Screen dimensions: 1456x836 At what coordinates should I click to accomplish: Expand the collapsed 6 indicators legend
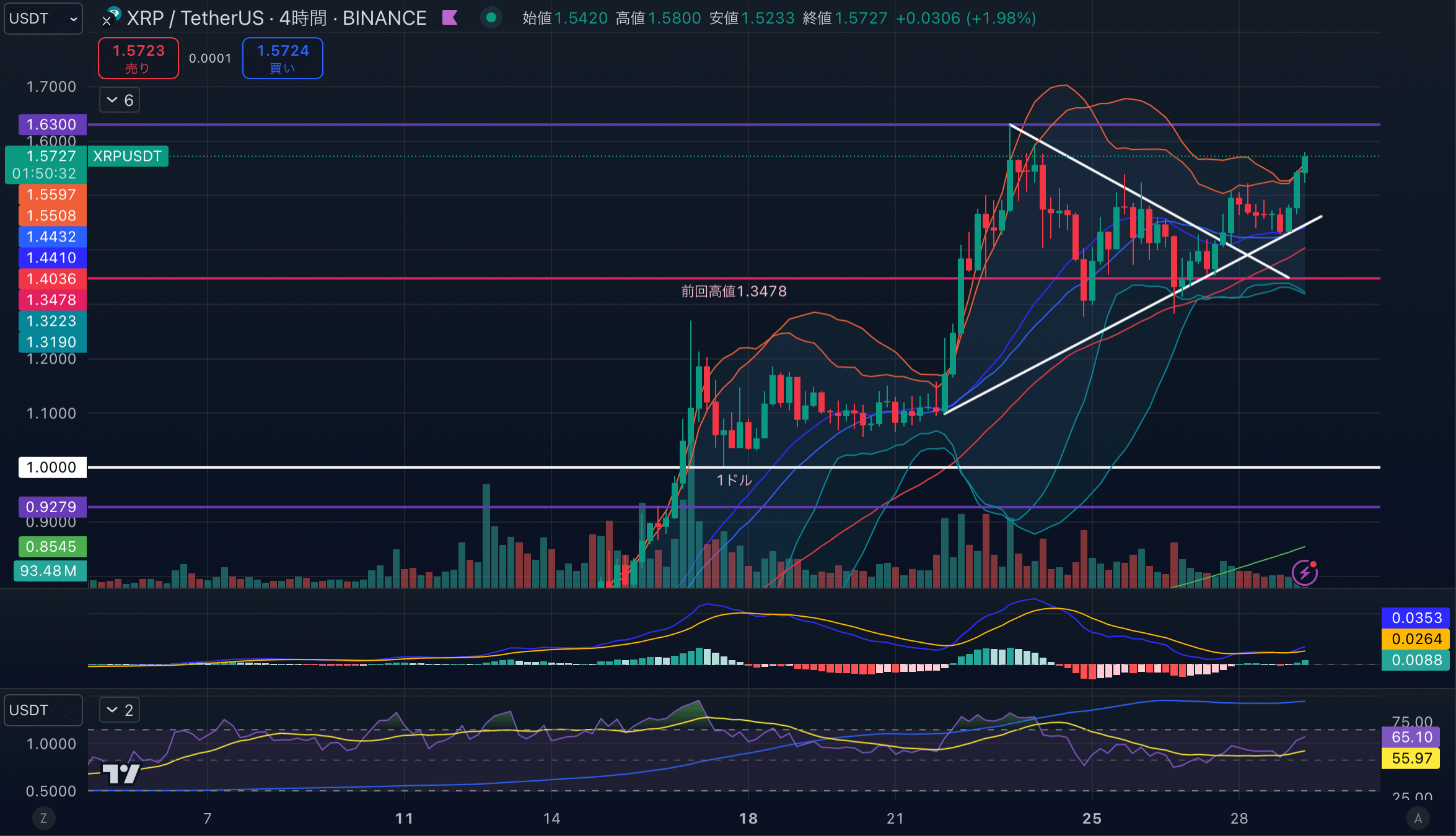120,100
